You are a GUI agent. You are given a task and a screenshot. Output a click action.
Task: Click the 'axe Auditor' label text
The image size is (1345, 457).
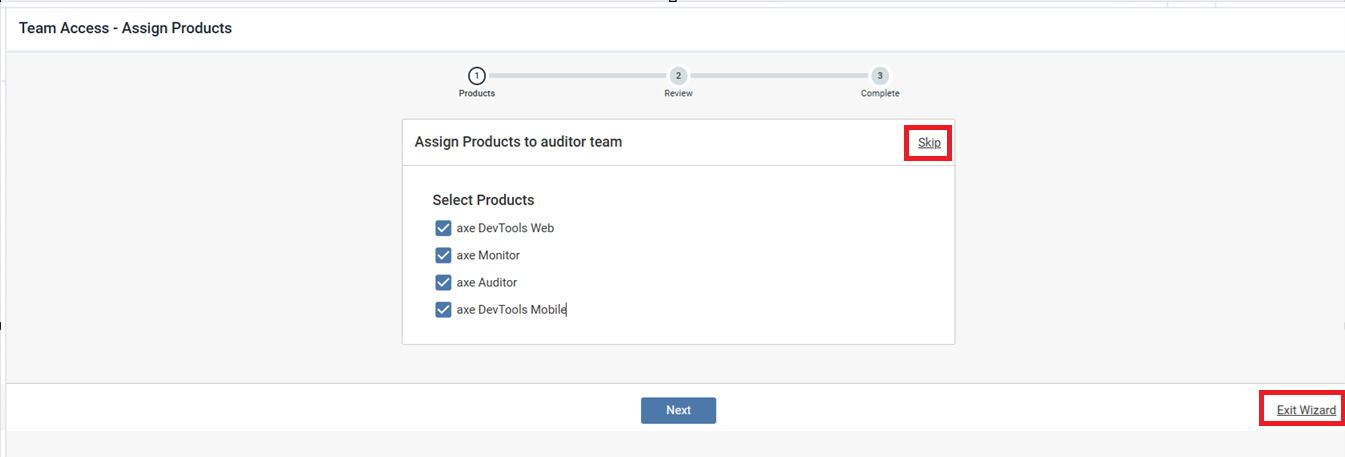486,283
